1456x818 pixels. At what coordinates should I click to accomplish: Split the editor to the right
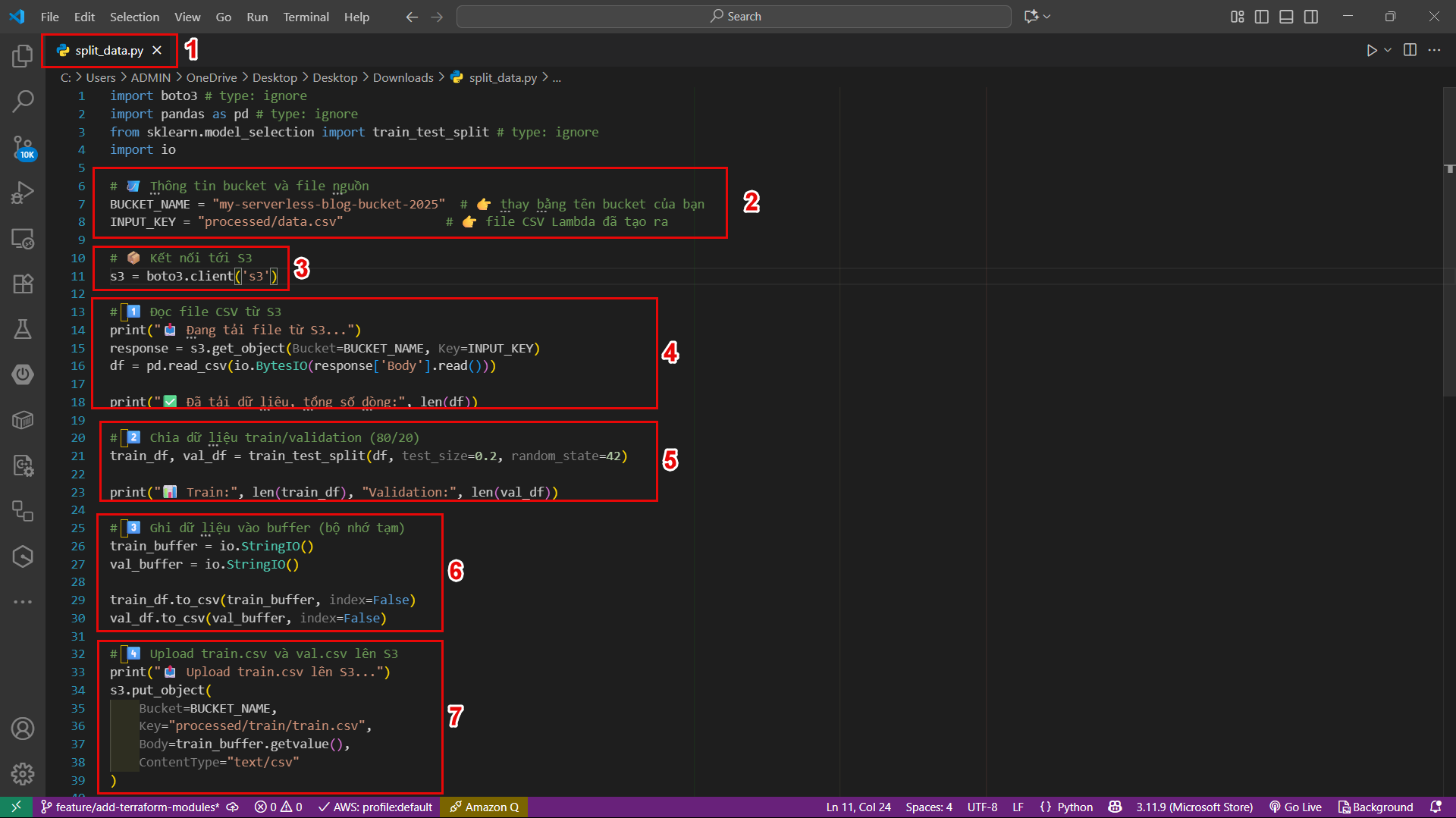pos(1410,50)
